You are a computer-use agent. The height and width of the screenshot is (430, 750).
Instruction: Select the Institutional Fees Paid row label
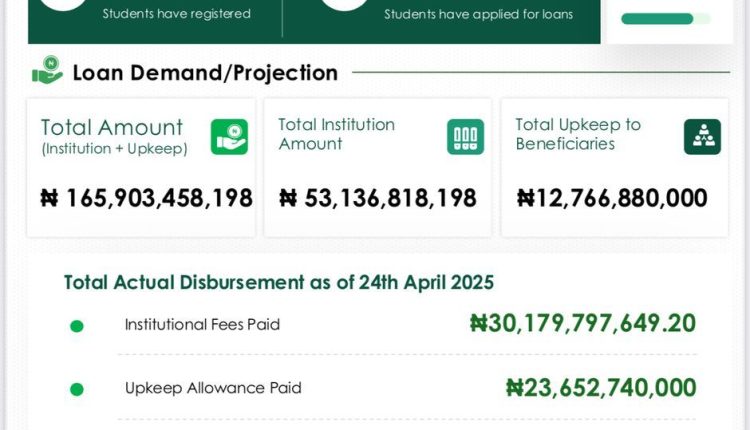202,324
